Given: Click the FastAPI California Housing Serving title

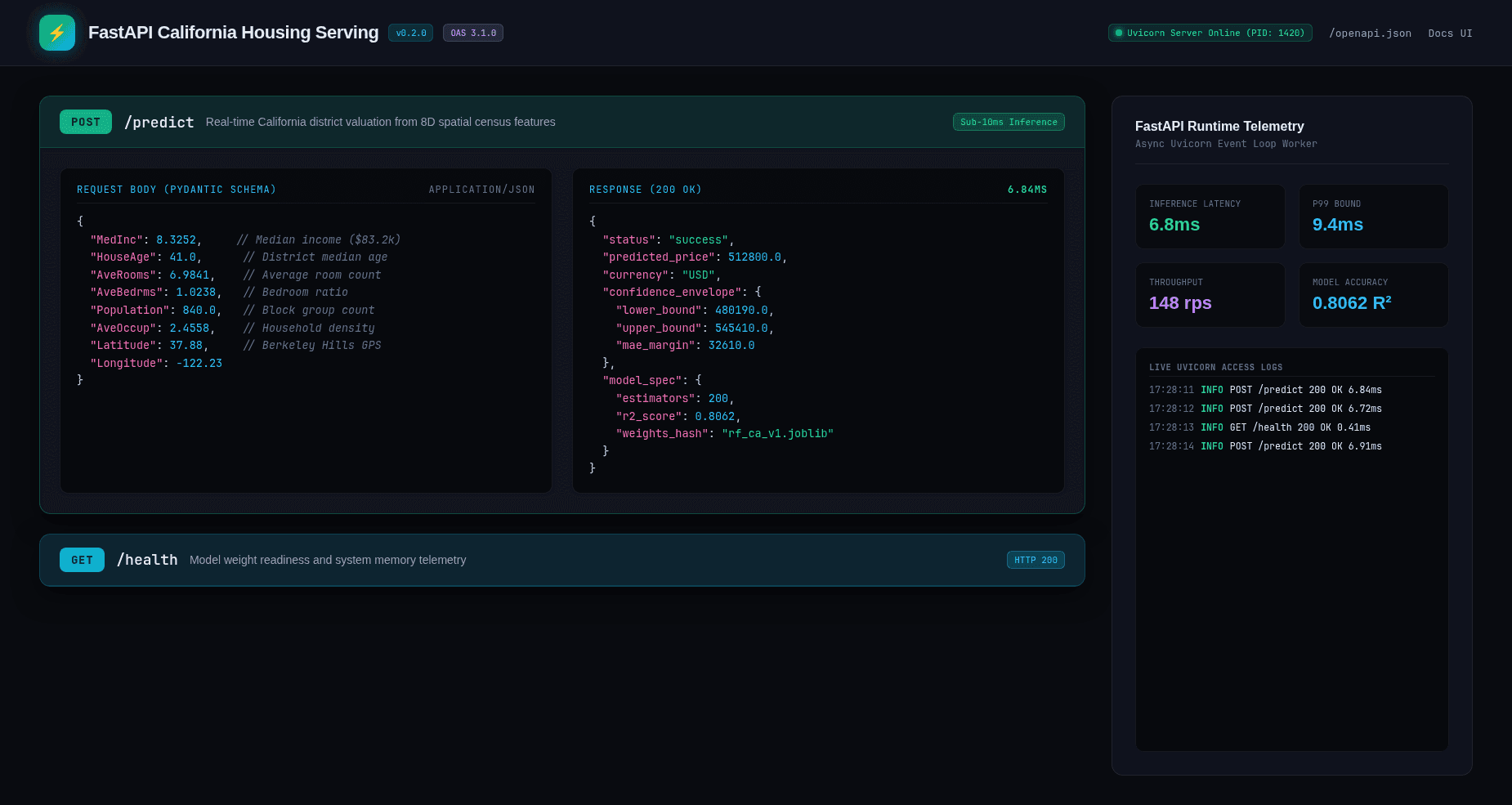Looking at the screenshot, I should point(234,33).
